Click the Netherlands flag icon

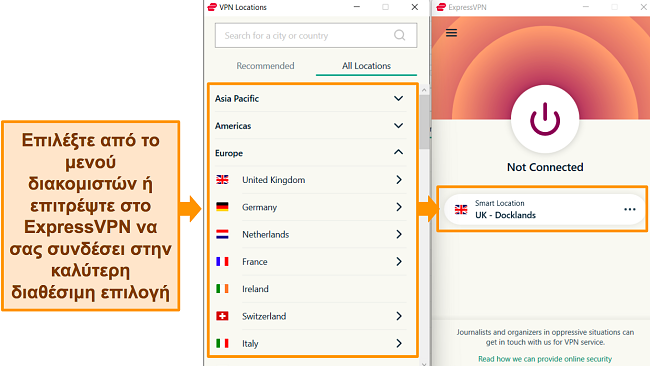point(222,234)
